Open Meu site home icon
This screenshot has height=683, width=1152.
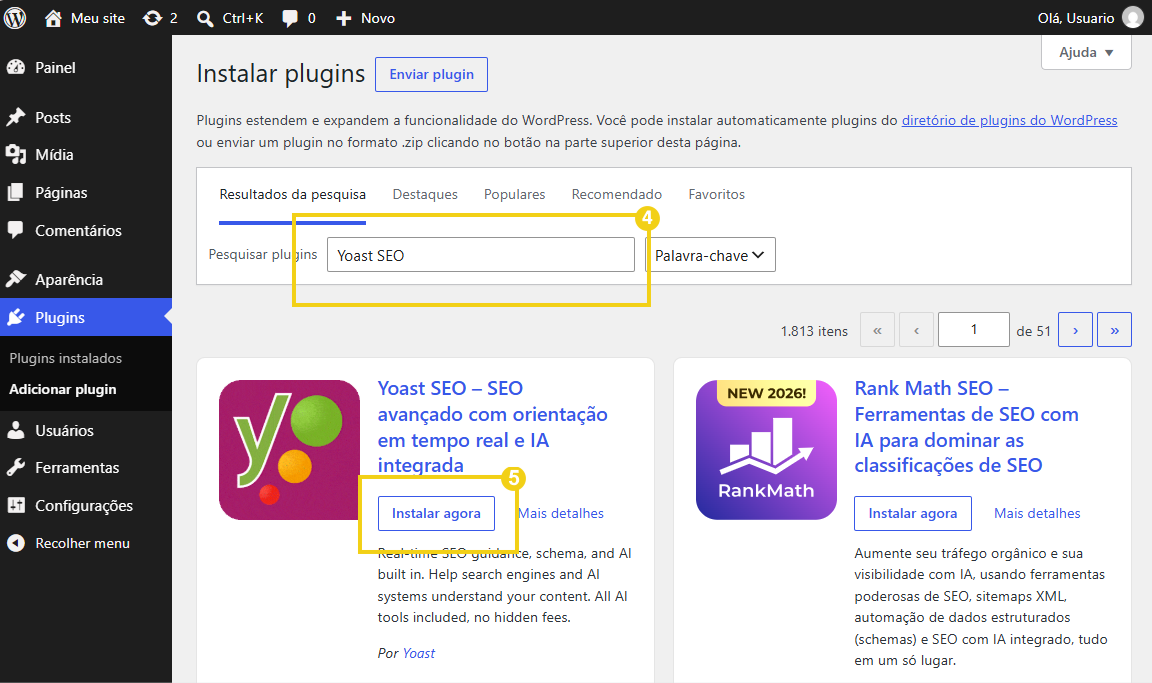(53, 18)
